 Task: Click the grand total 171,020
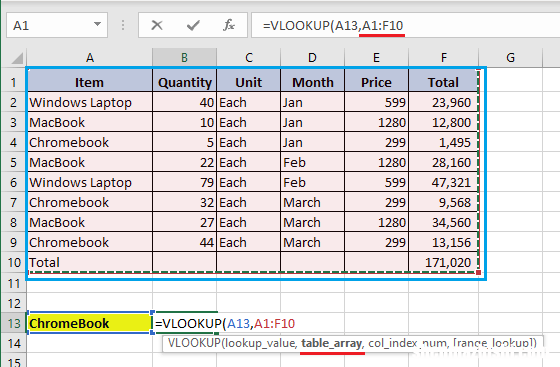(x=443, y=262)
